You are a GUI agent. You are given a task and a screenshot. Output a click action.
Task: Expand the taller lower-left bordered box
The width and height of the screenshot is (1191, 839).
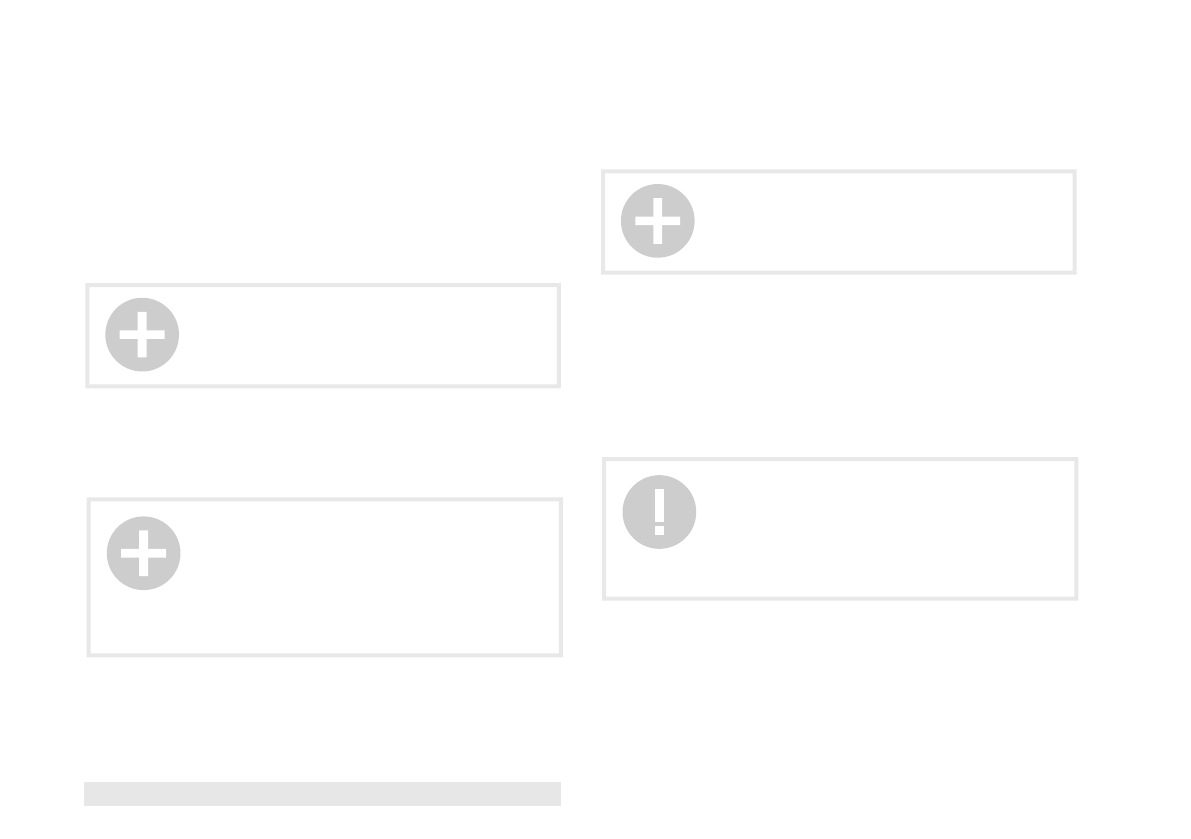click(325, 577)
